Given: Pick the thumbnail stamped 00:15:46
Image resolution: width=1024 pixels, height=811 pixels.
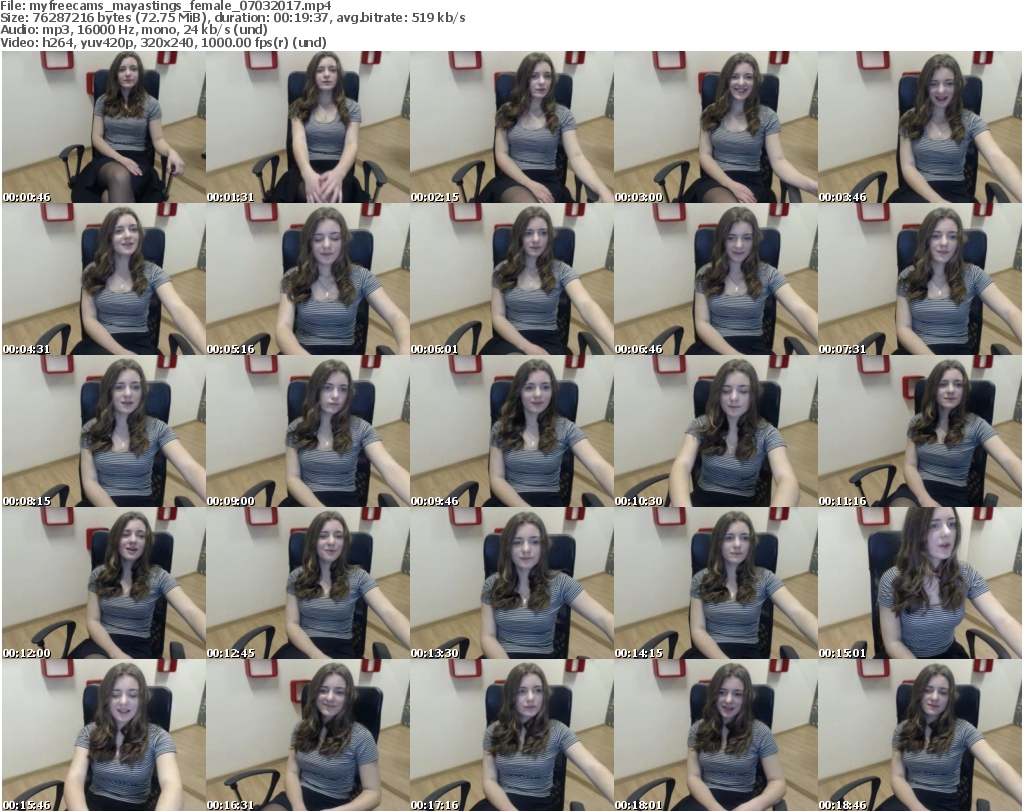Looking at the screenshot, I should point(104,735).
